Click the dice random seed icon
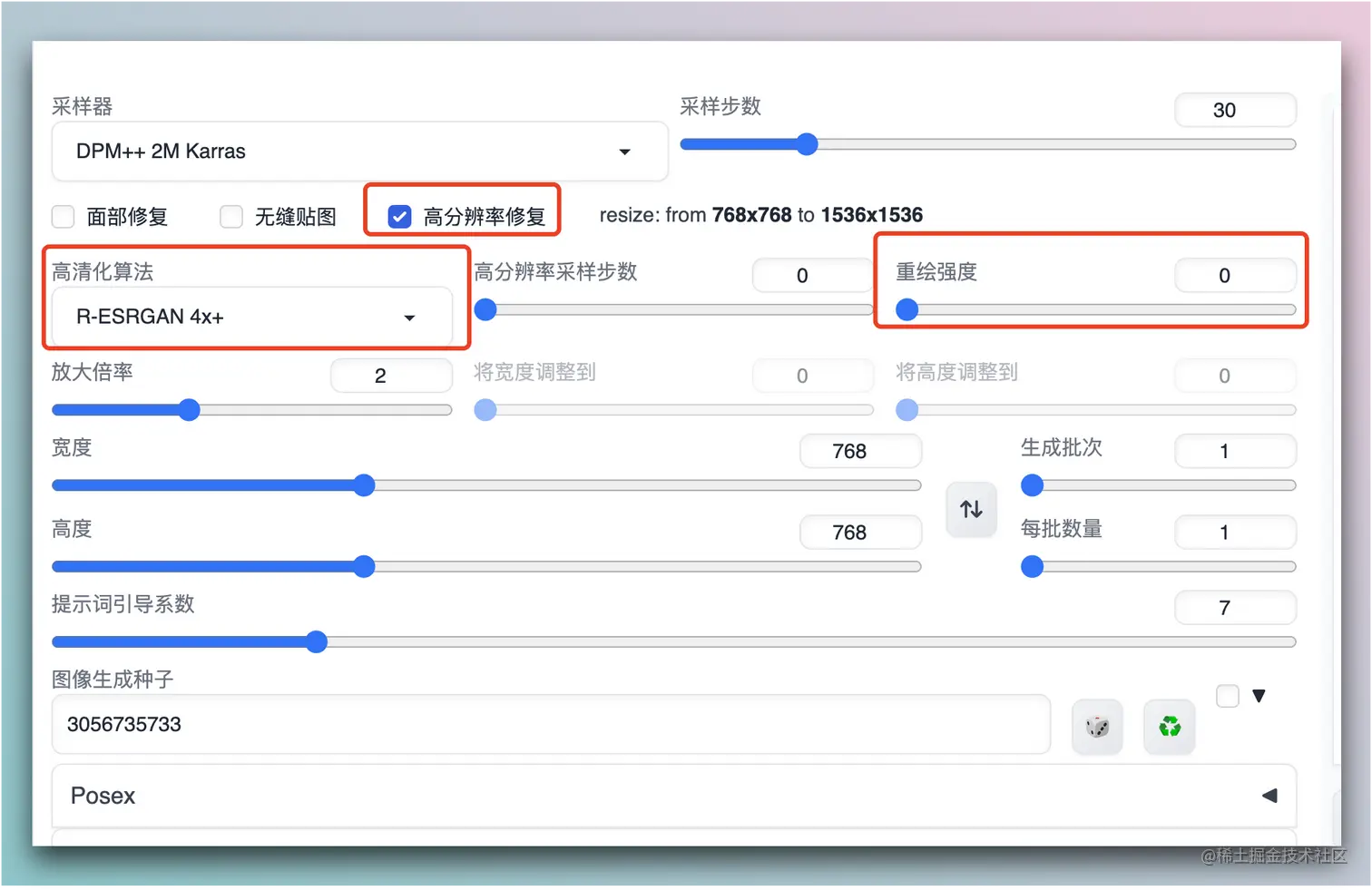The height and width of the screenshot is (890, 1372). tap(1097, 727)
